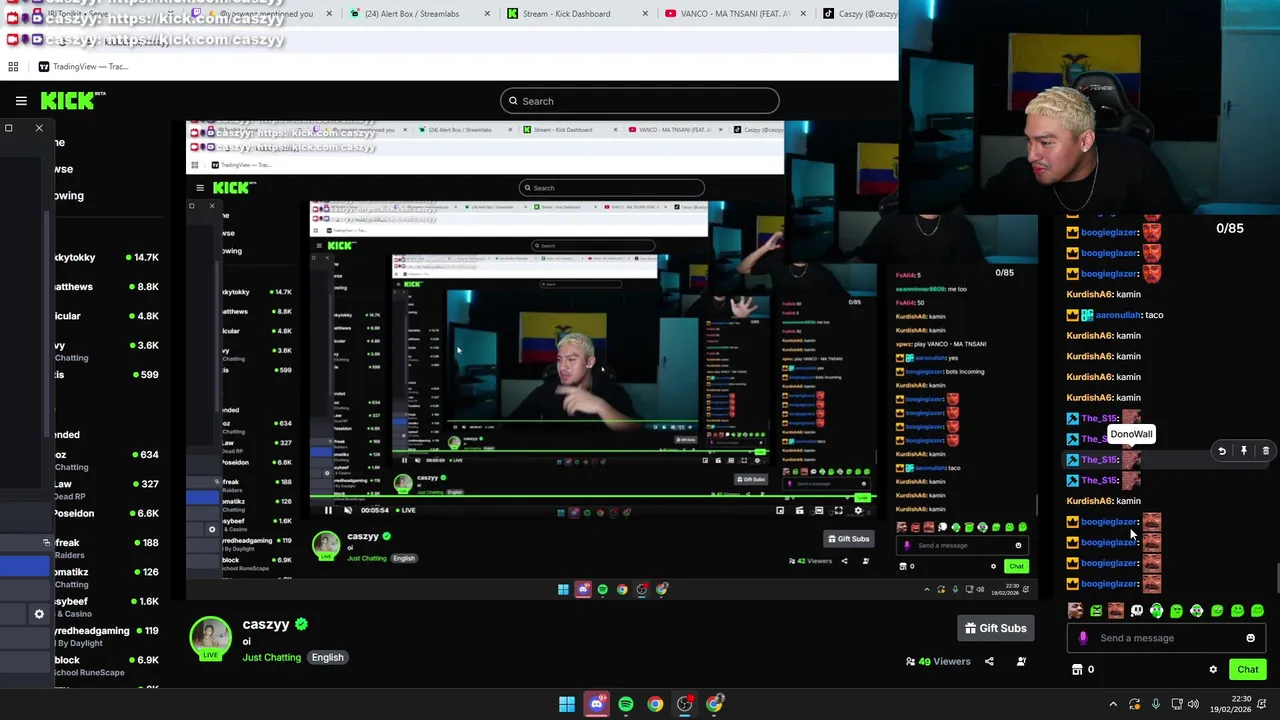This screenshot has width=1280, height=720.
Task: Click the green Chat send button
Action: (x=1248, y=670)
